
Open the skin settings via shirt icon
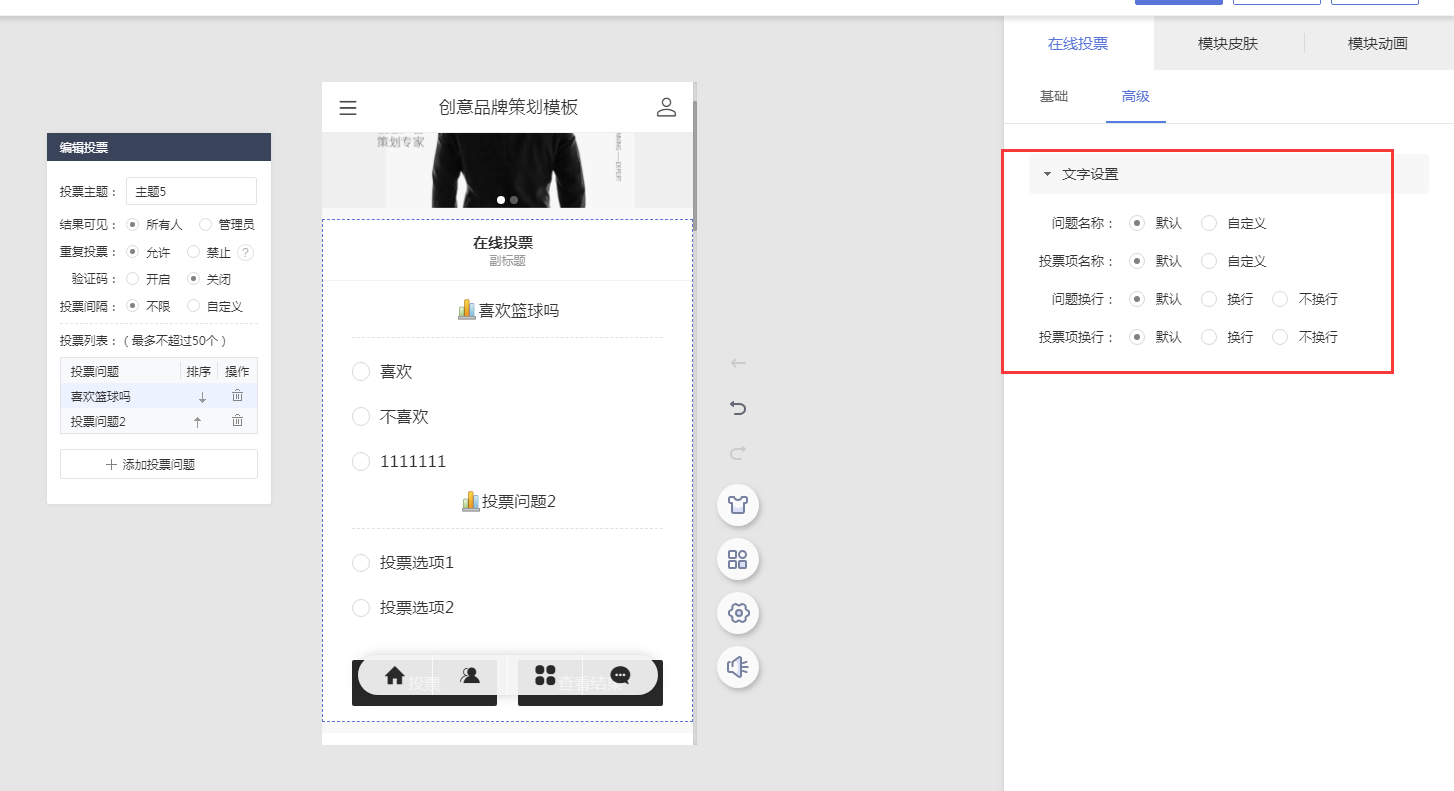[738, 505]
